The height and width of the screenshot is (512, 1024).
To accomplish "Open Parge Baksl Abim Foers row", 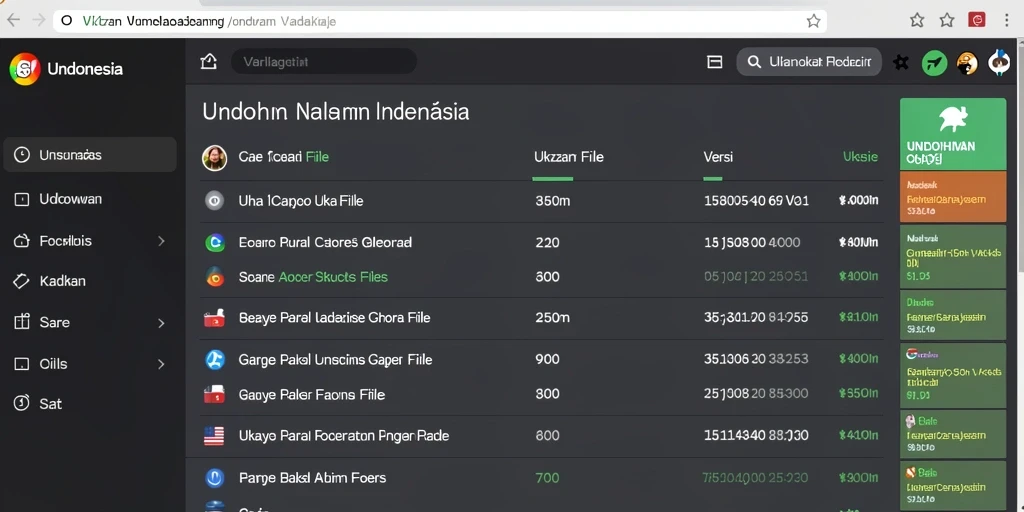I will click(x=541, y=478).
